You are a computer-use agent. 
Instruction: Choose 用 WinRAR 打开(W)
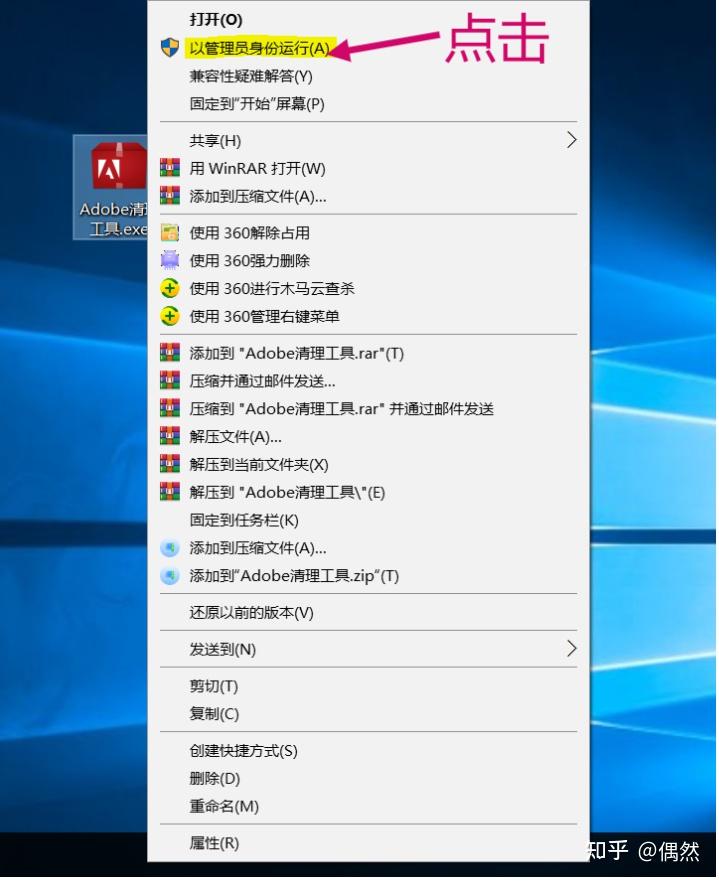point(257,168)
